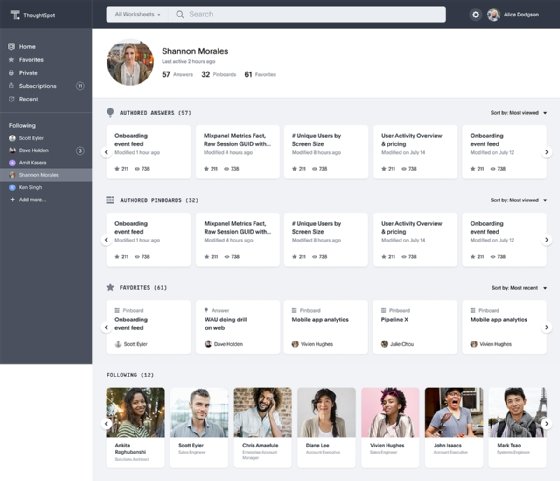Click the Home sidebar icon
This screenshot has width=560, height=481.
pyautogui.click(x=11, y=46)
